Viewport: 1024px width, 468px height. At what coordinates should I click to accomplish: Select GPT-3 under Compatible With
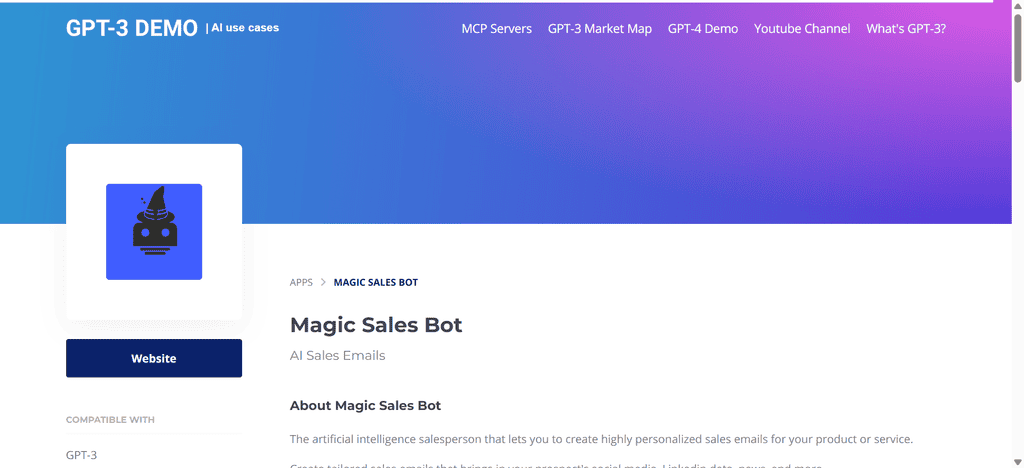pyautogui.click(x=82, y=455)
